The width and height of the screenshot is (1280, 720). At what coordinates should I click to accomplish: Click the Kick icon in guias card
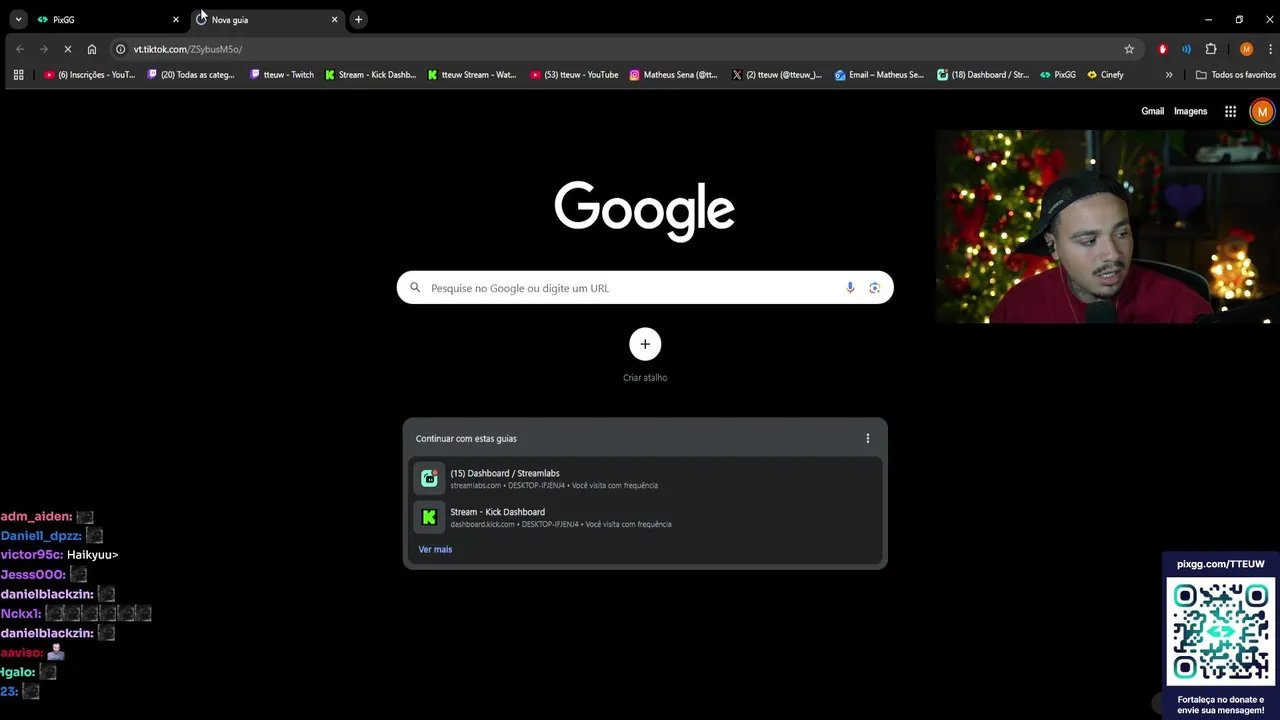coord(429,517)
